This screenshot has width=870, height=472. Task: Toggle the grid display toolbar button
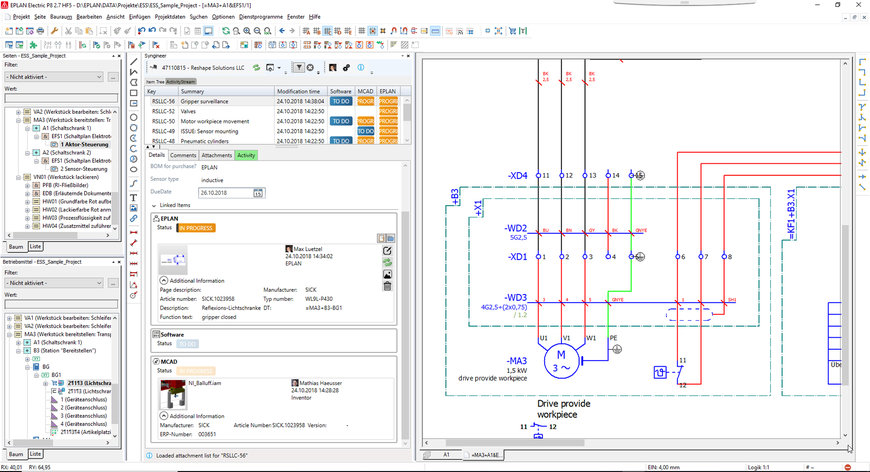362,31
